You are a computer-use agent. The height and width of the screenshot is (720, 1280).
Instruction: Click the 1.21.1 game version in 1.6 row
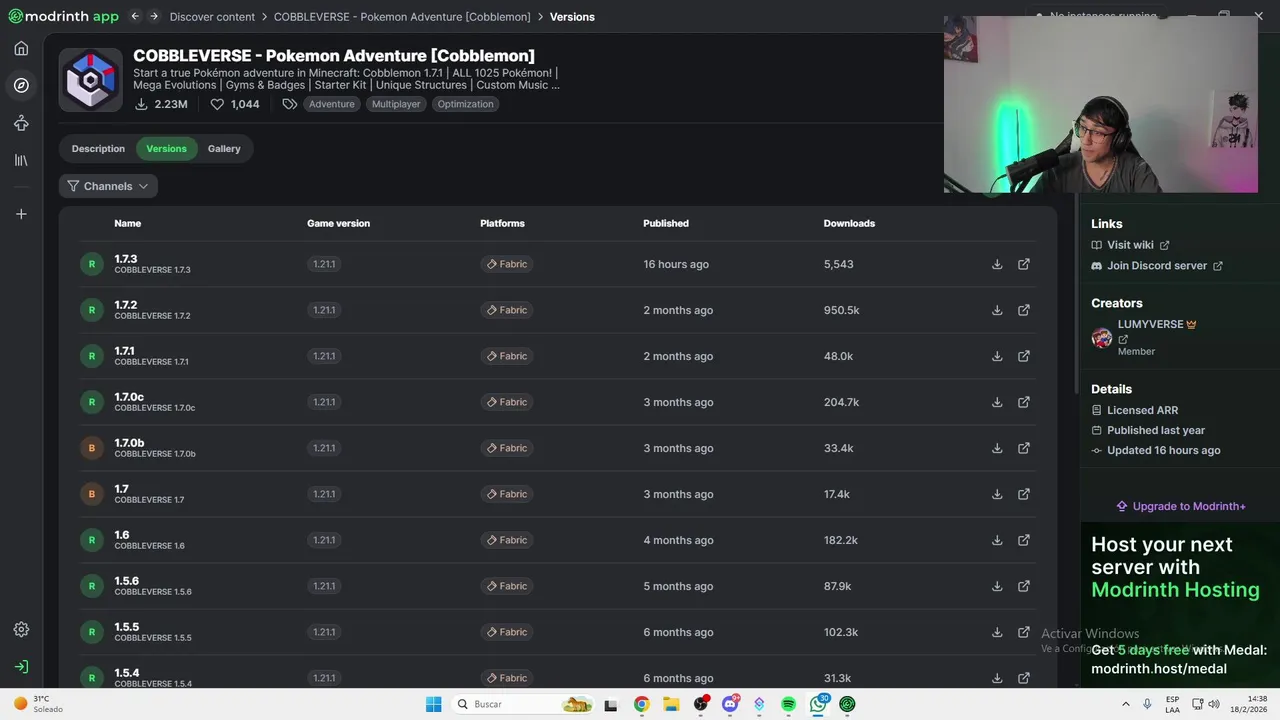click(x=324, y=540)
